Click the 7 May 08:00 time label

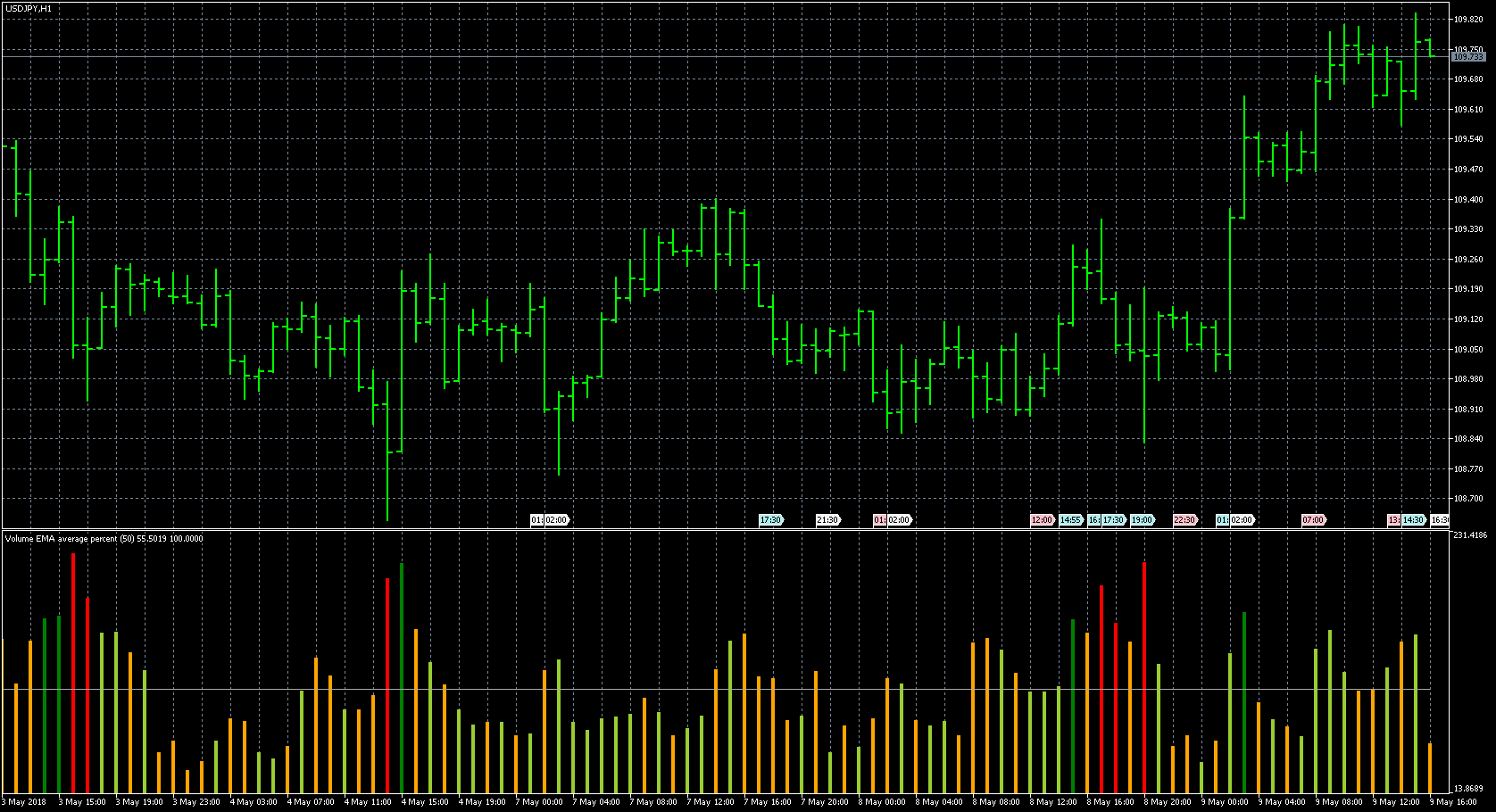coord(653,802)
